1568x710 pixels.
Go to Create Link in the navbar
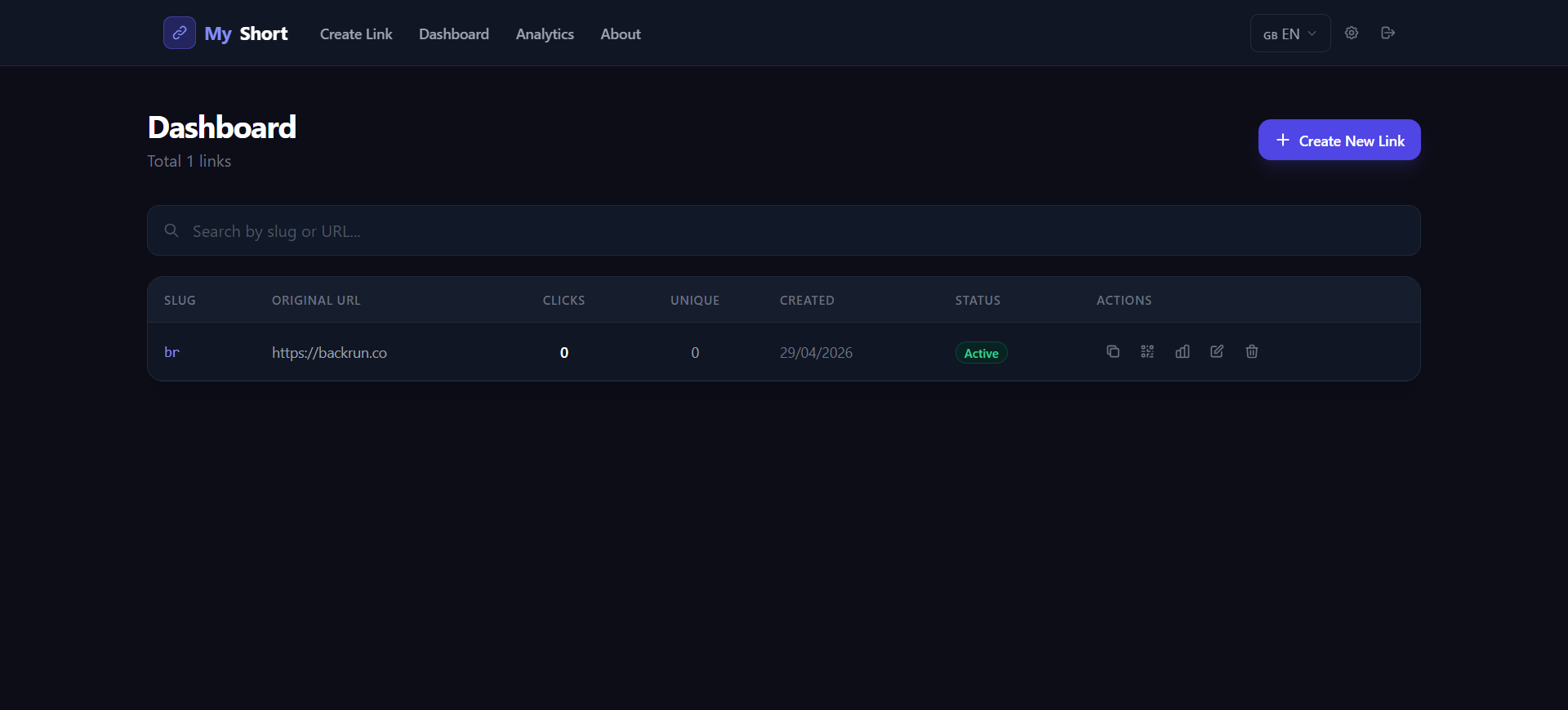point(356,33)
